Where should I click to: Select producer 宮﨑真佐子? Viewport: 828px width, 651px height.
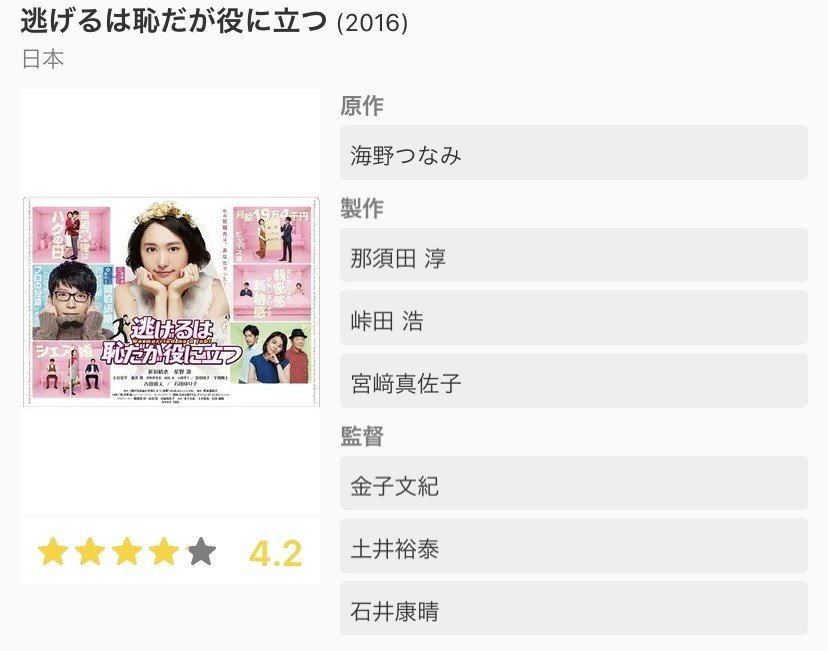pyautogui.click(x=573, y=381)
